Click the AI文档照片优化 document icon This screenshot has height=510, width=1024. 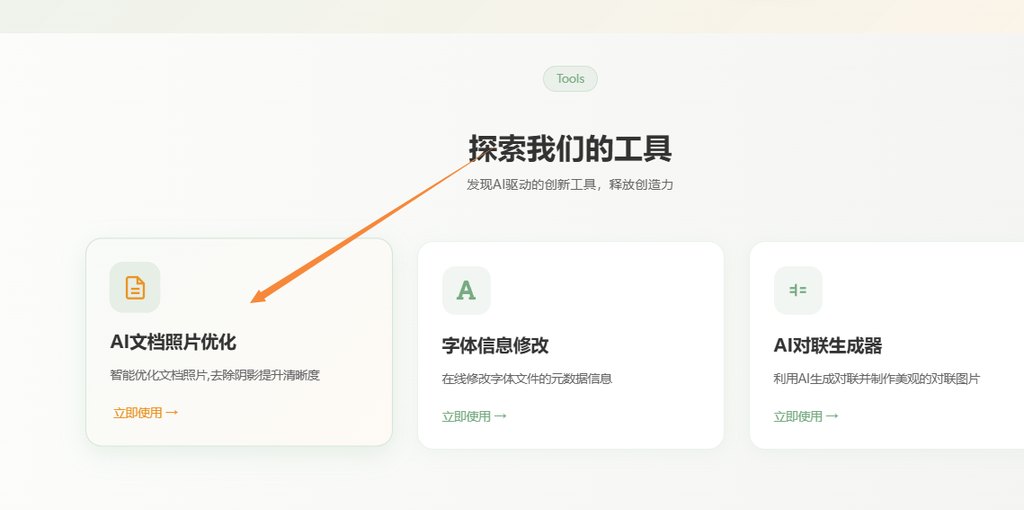135,287
